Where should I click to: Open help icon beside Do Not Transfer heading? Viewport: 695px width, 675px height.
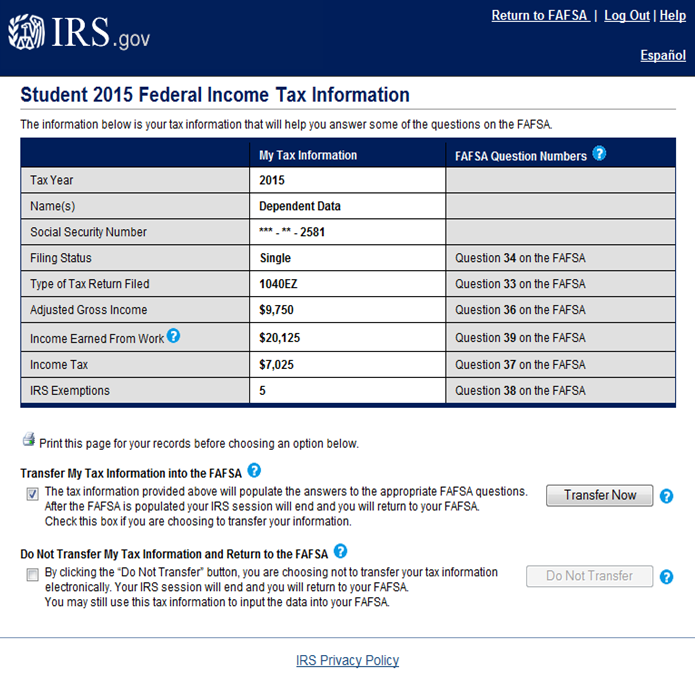coord(340,551)
